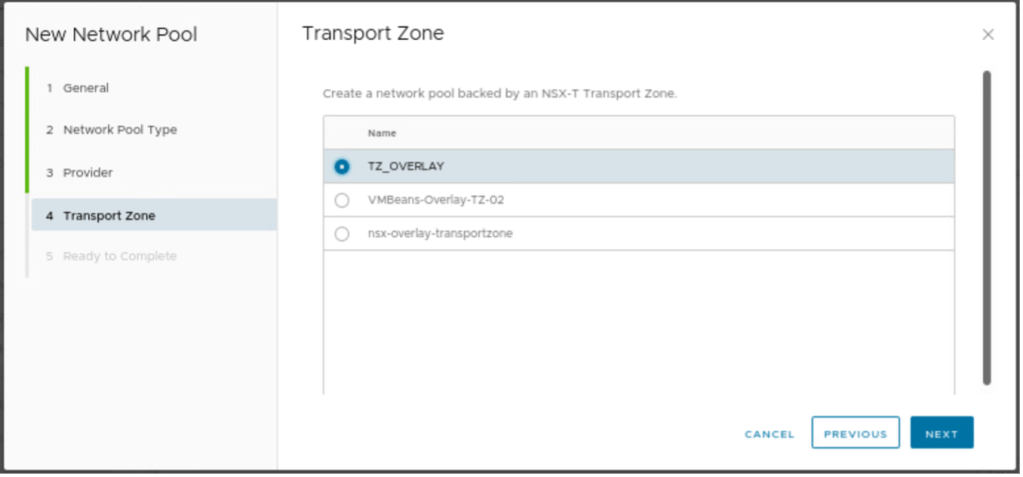Select the VMBeans-Overlay-TZ-02 radio button

(342, 200)
